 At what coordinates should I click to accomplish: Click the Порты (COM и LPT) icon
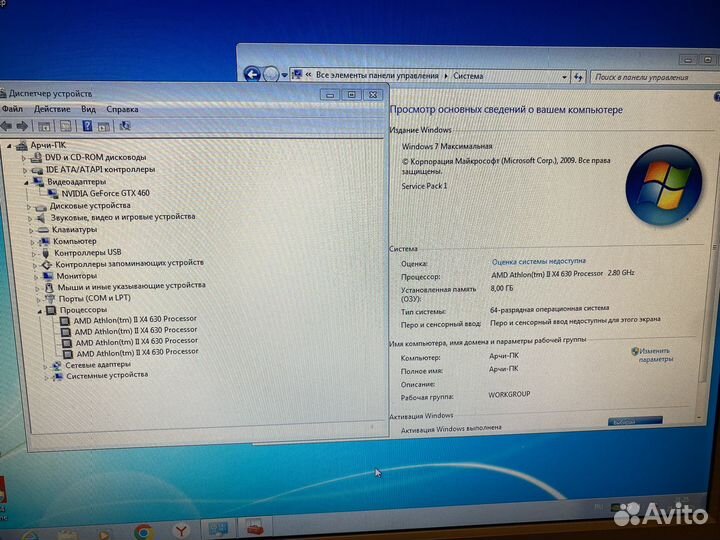pos(50,299)
